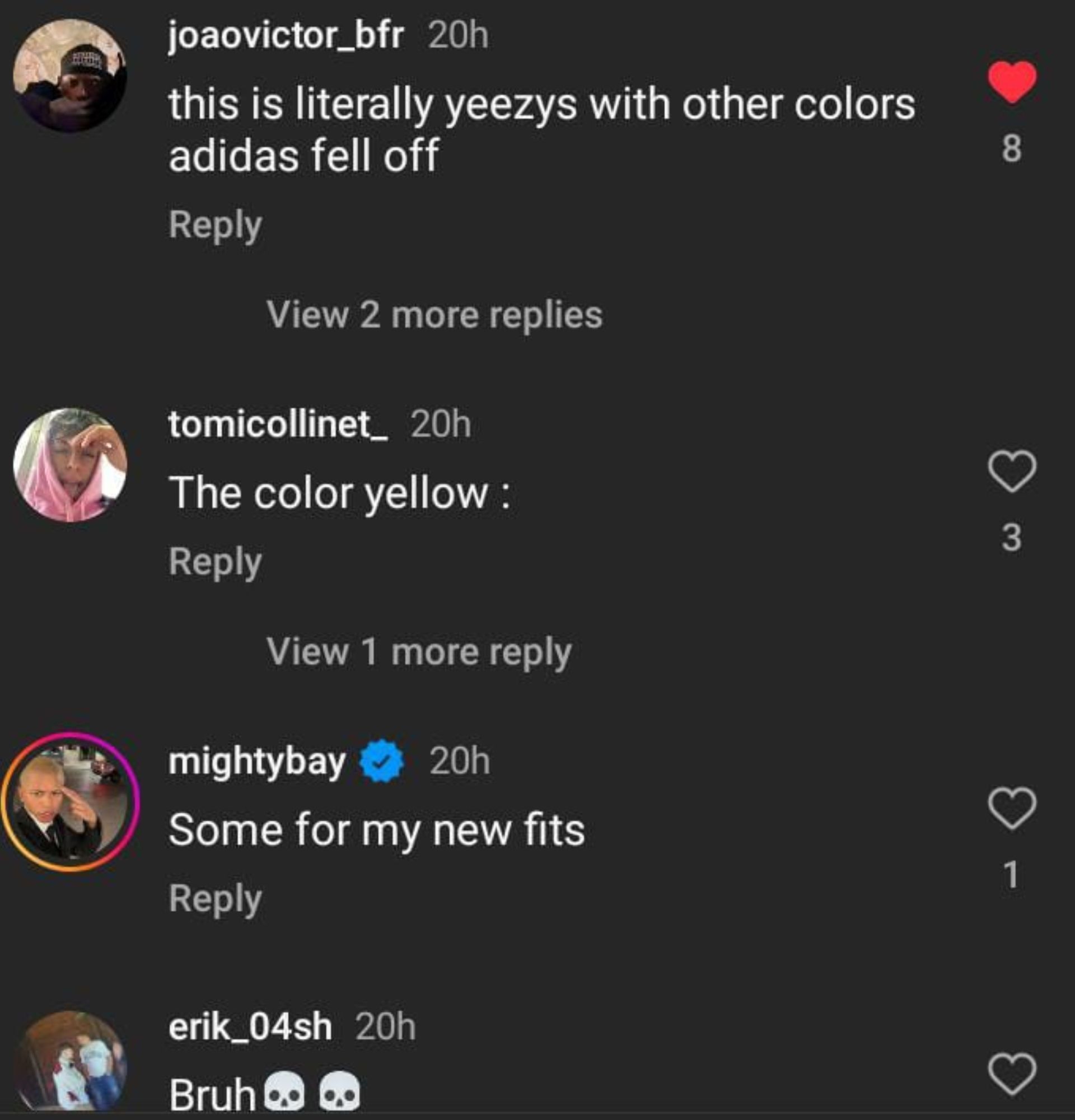Like tomicollinet_'s comment about yellow
This screenshot has height=1120, width=1075.
tap(1012, 472)
